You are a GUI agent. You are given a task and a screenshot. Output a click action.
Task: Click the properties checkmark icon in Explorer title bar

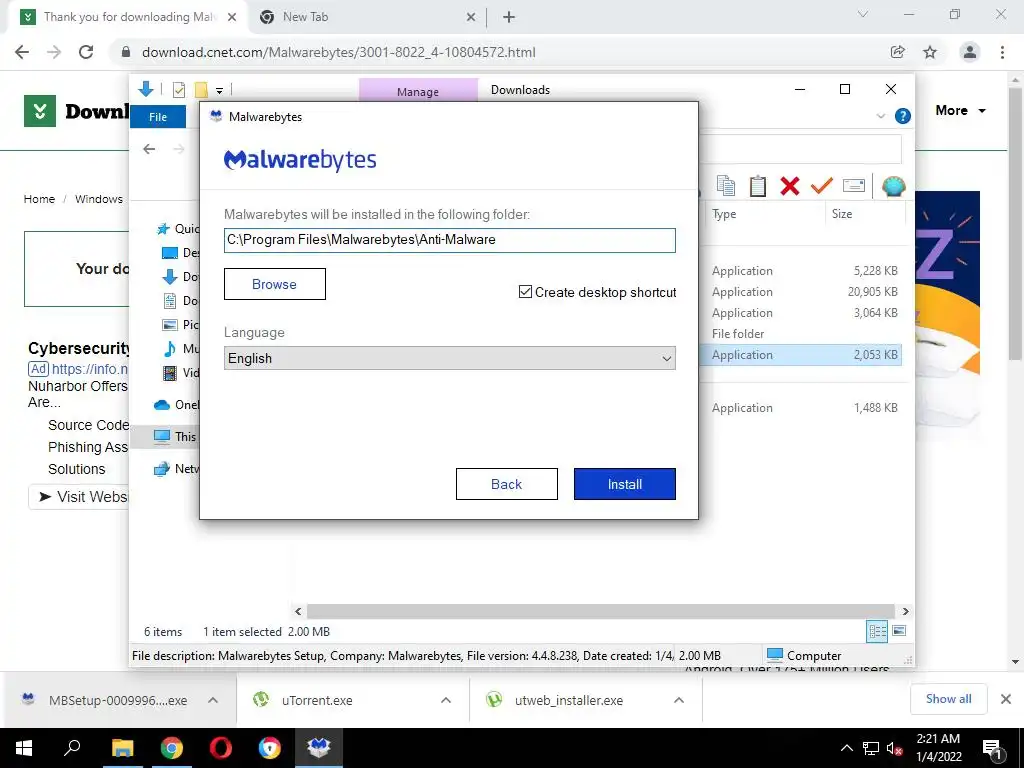(x=178, y=89)
